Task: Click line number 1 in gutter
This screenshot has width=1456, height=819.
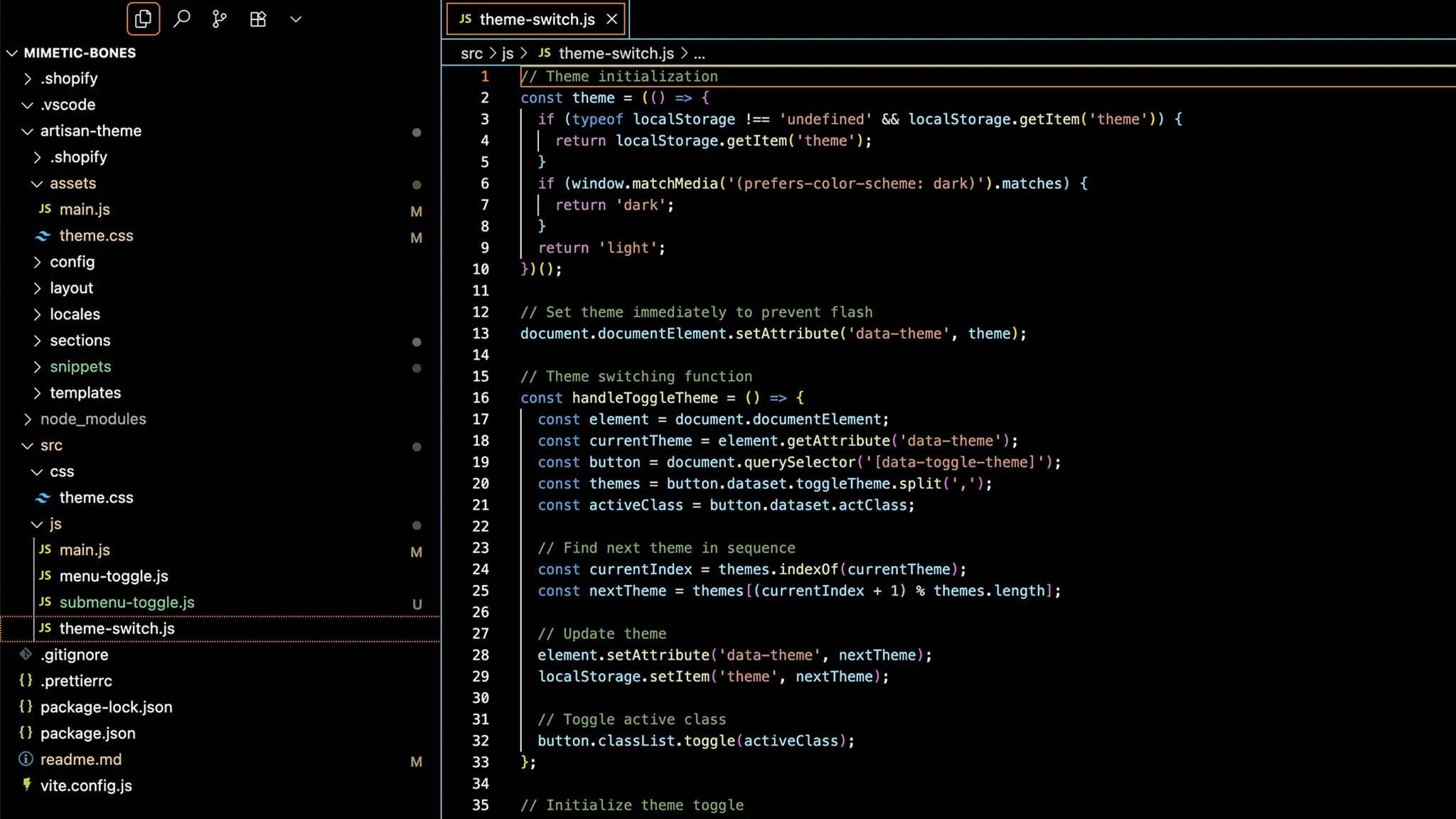Action: (485, 76)
